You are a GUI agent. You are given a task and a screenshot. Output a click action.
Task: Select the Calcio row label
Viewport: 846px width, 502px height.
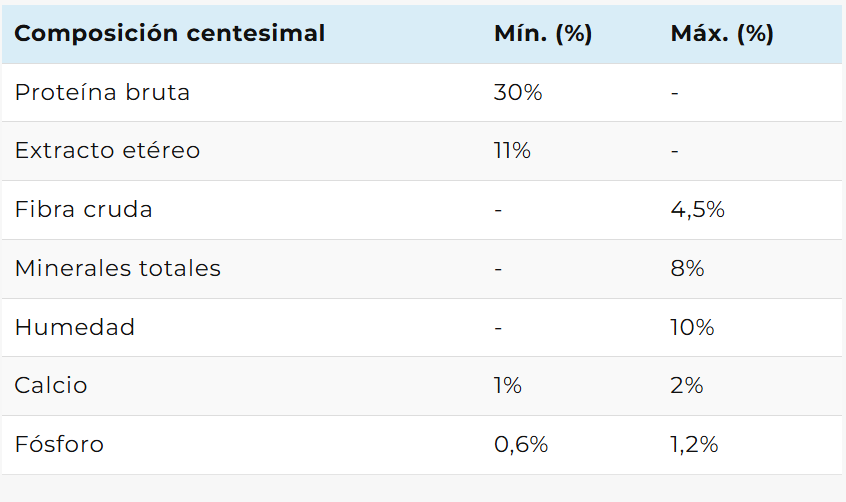[x=51, y=386]
